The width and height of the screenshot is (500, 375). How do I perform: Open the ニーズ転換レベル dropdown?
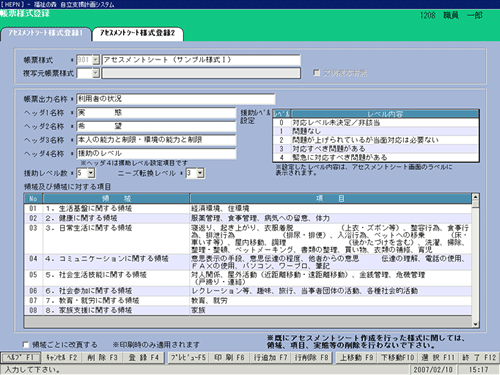[200, 173]
